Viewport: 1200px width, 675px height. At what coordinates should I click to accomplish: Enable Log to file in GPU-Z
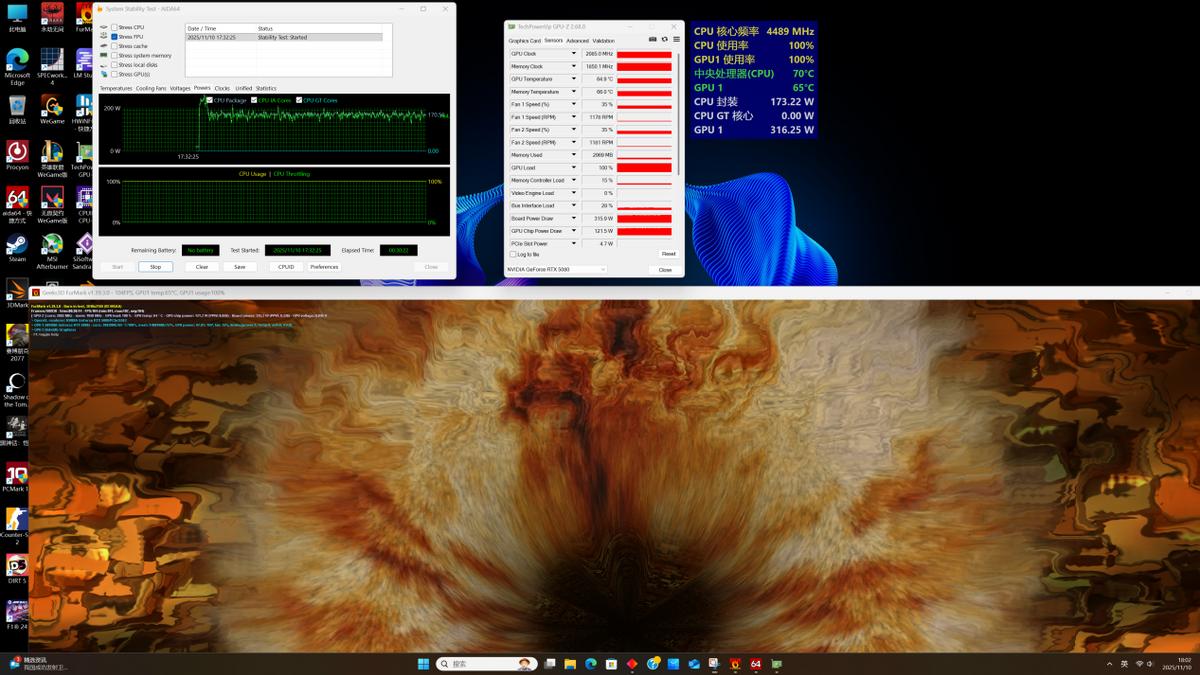click(x=513, y=254)
